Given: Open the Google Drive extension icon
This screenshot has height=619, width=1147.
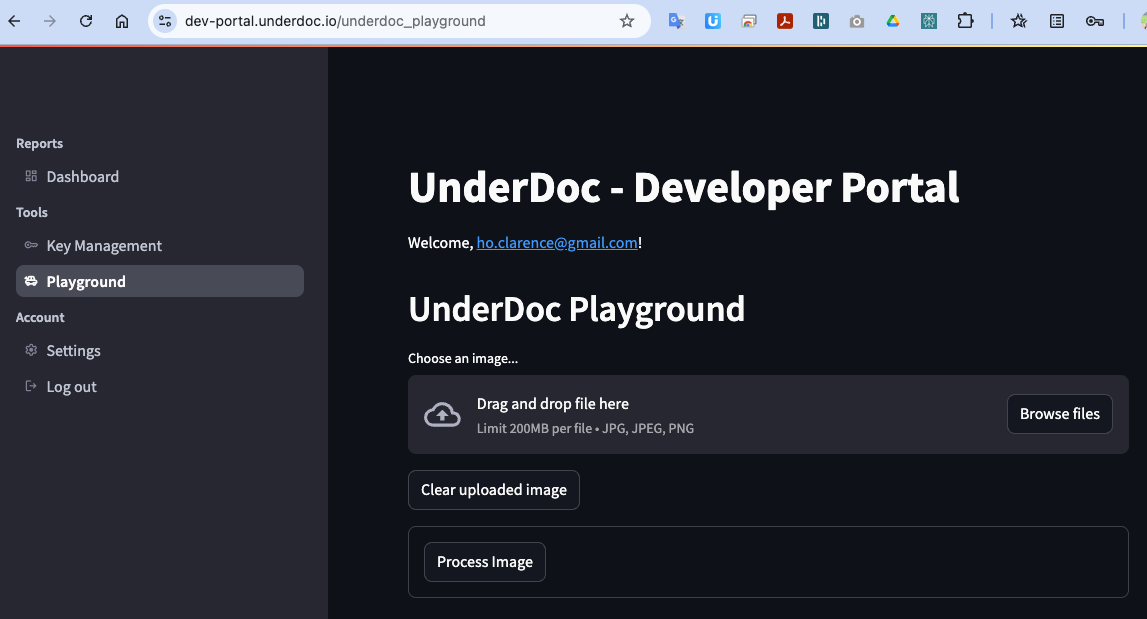Looking at the screenshot, I should 892,21.
